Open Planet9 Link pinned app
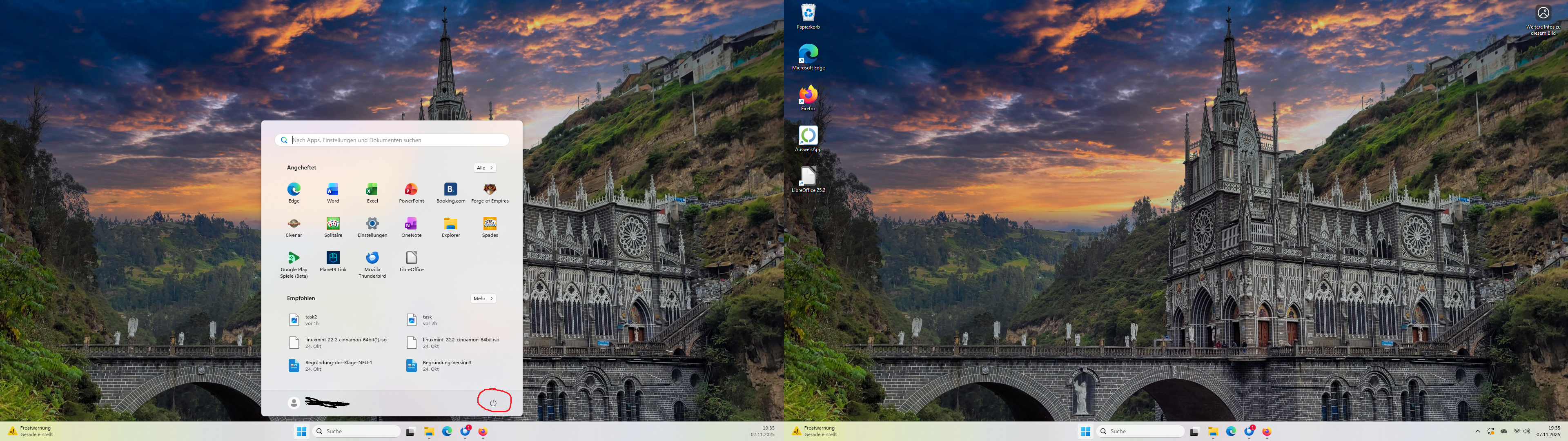This screenshot has height=441, width=1568. 333,258
